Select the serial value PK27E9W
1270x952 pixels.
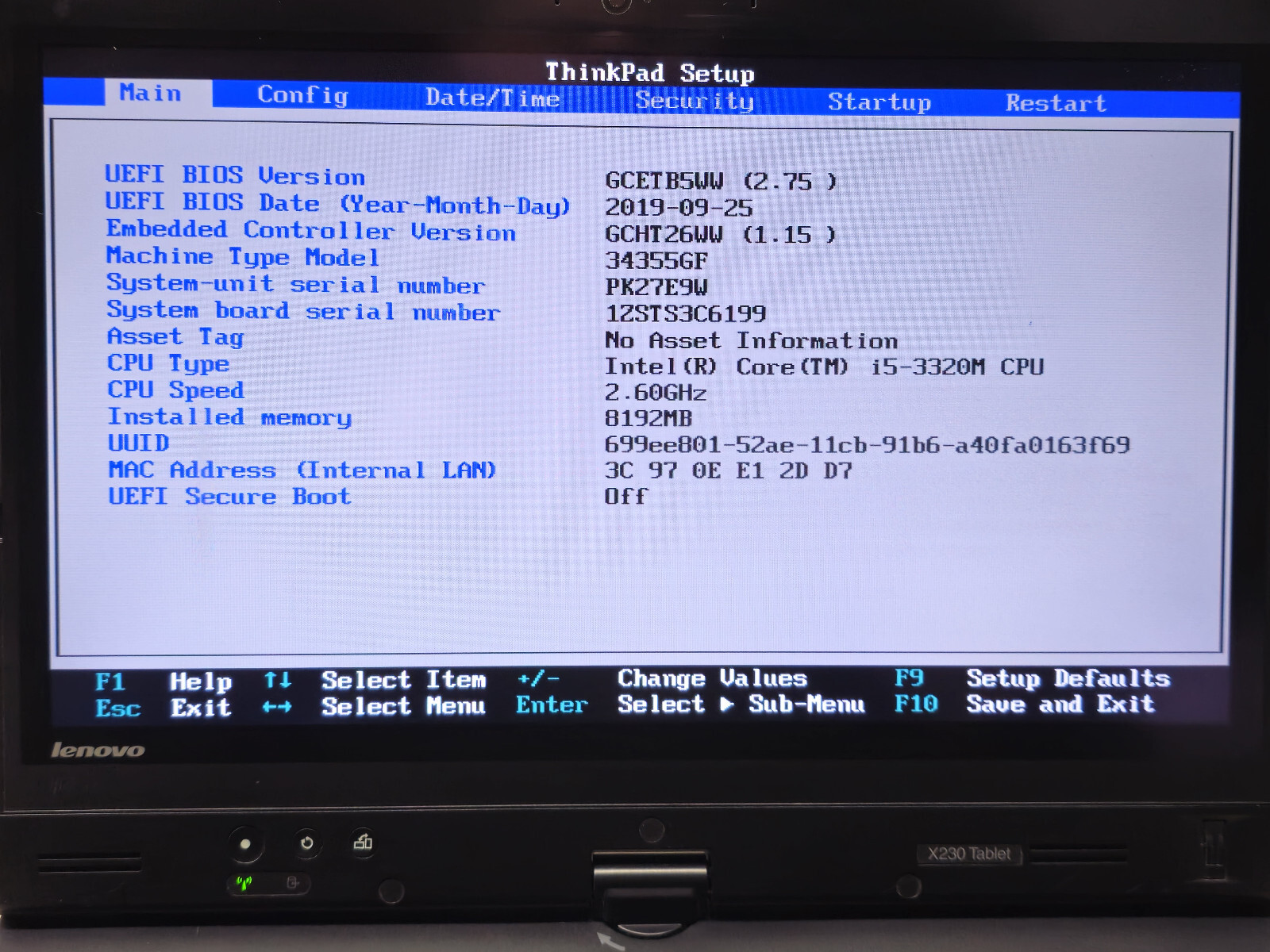pos(656,287)
